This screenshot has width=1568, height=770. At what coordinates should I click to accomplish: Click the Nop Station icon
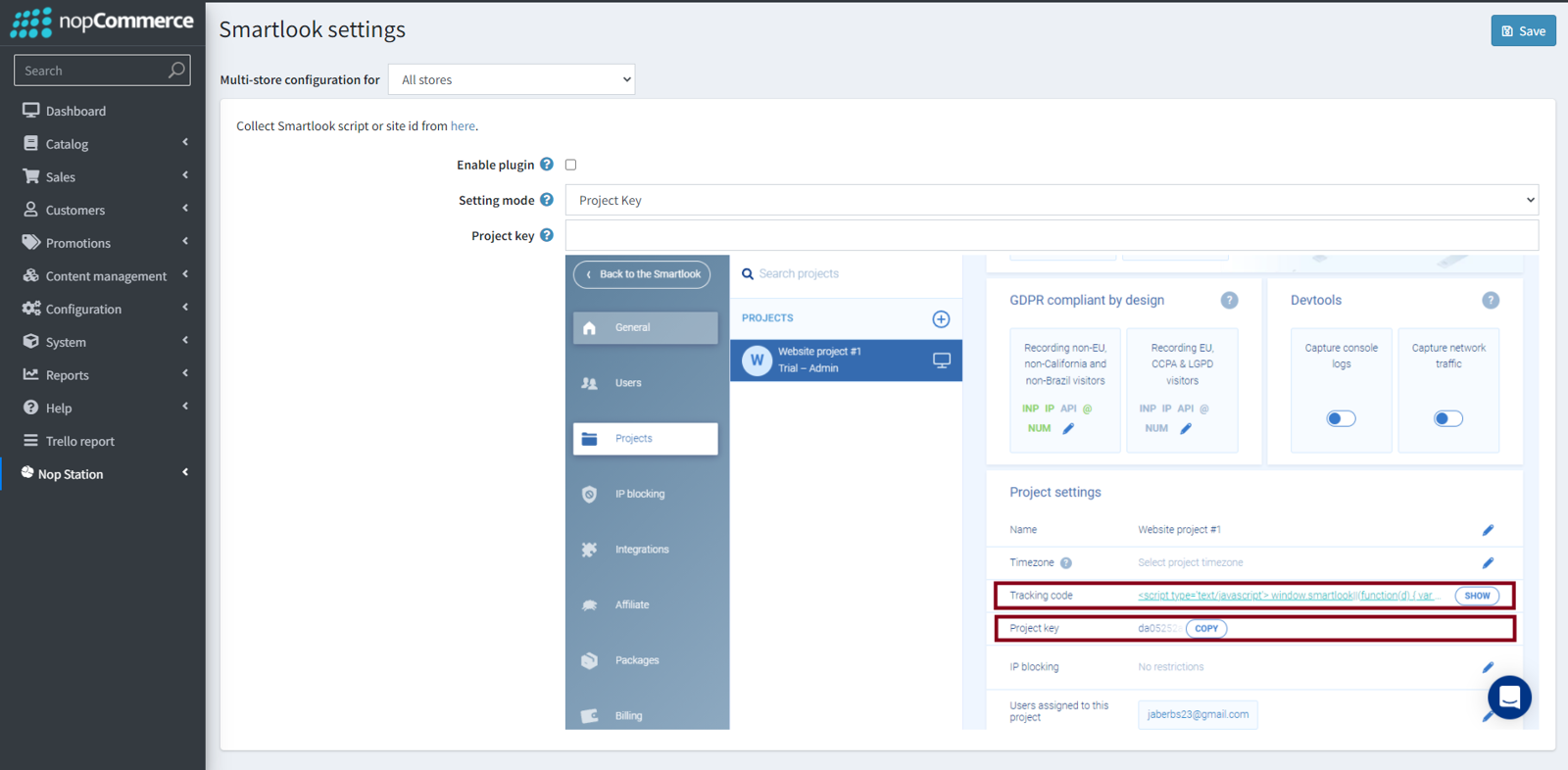pos(27,473)
